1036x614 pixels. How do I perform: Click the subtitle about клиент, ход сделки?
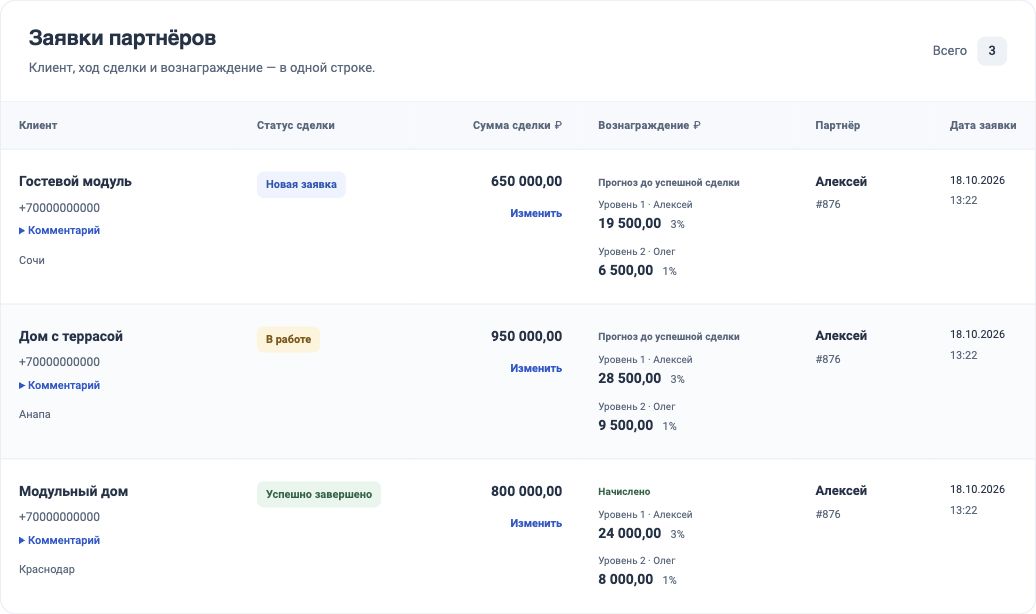[202, 67]
